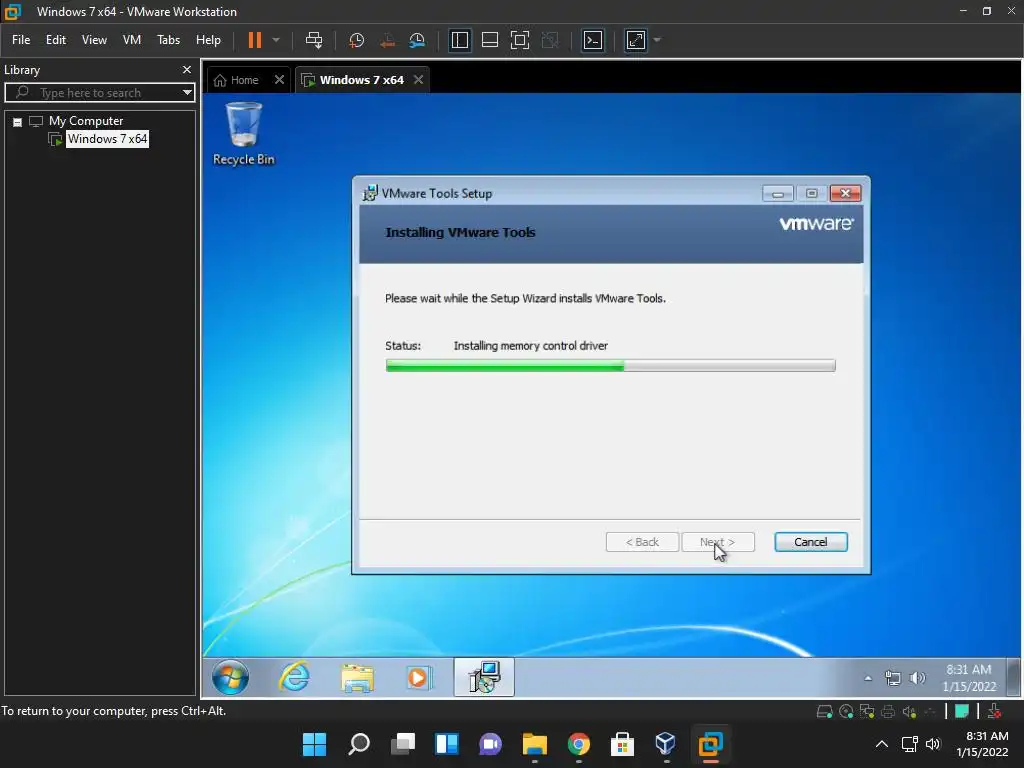The image size is (1024, 768).
Task: Close the Home tab
Action: pyautogui.click(x=280, y=80)
